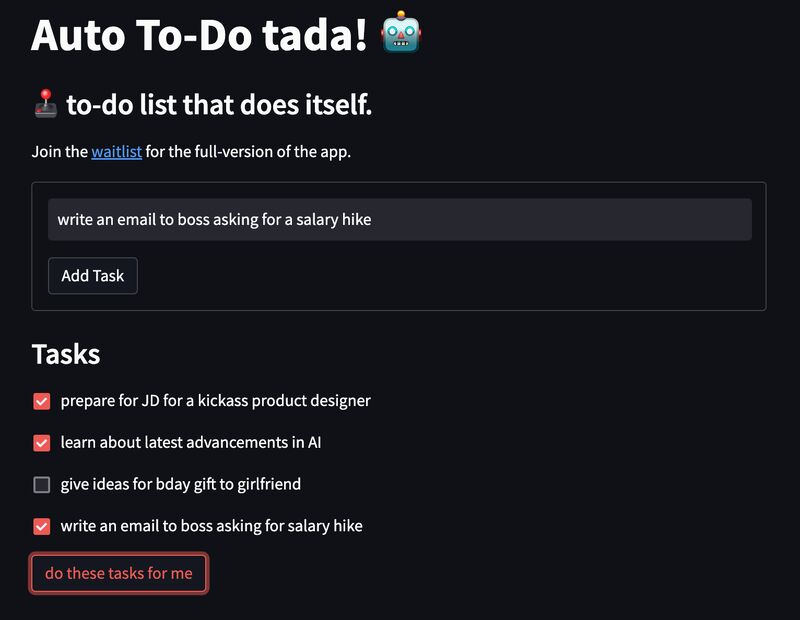
Task: Click the 'give ideas for bday gift to girlfriend' label
Action: (181, 484)
